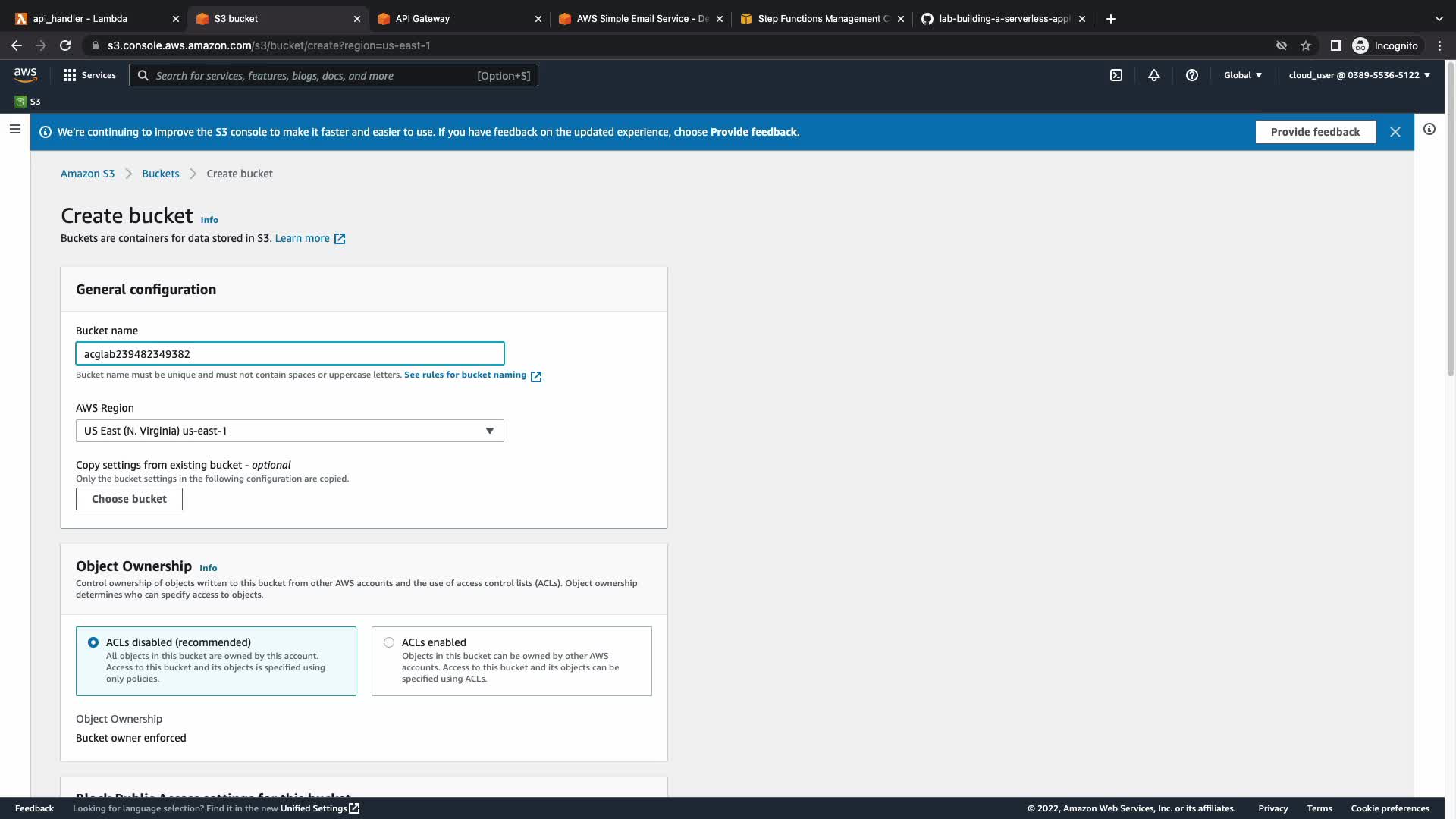The height and width of the screenshot is (819, 1456).
Task: Dismiss the blue feedback banner
Action: coord(1395,132)
